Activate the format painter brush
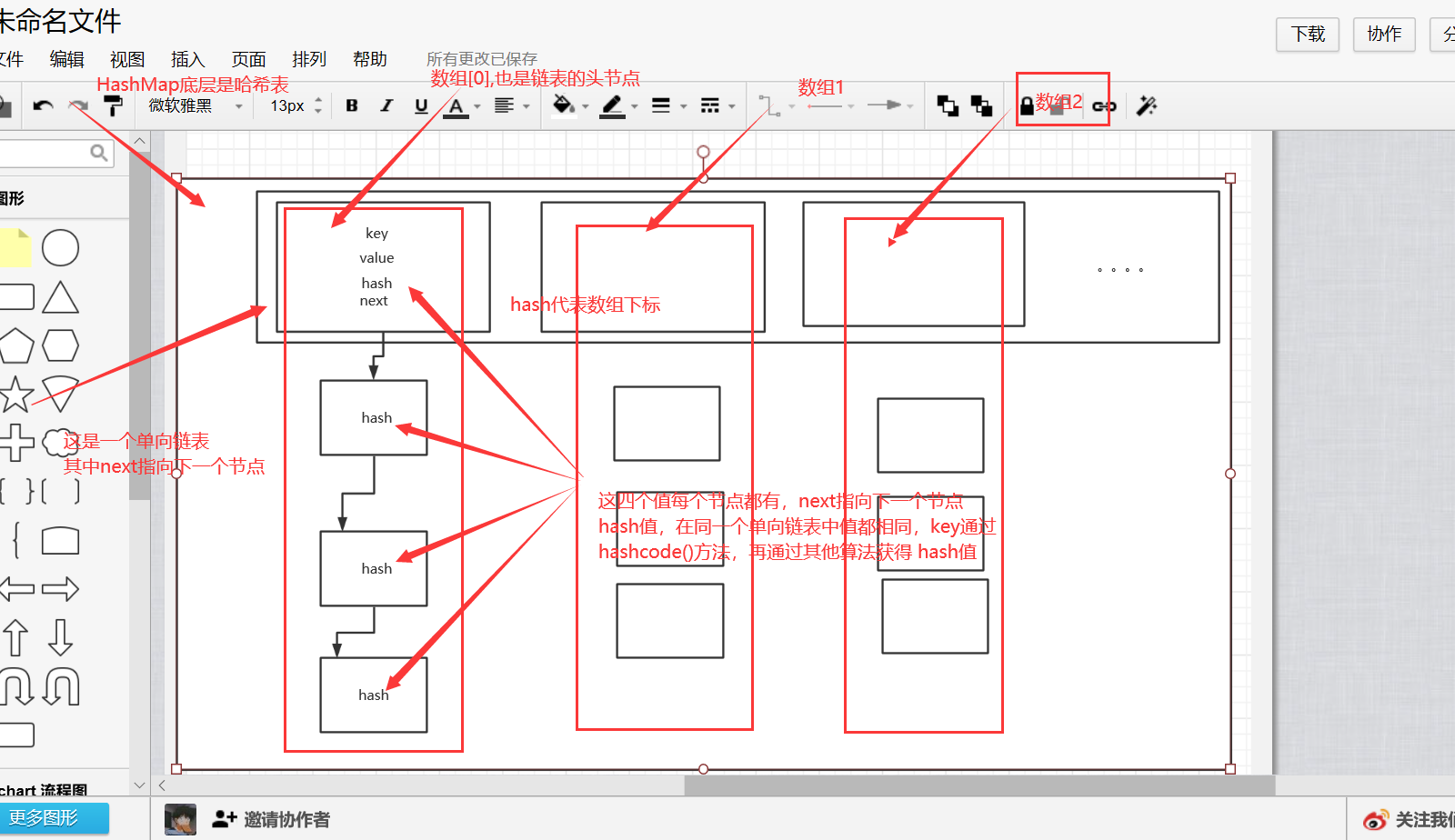The height and width of the screenshot is (840, 1455). (114, 106)
